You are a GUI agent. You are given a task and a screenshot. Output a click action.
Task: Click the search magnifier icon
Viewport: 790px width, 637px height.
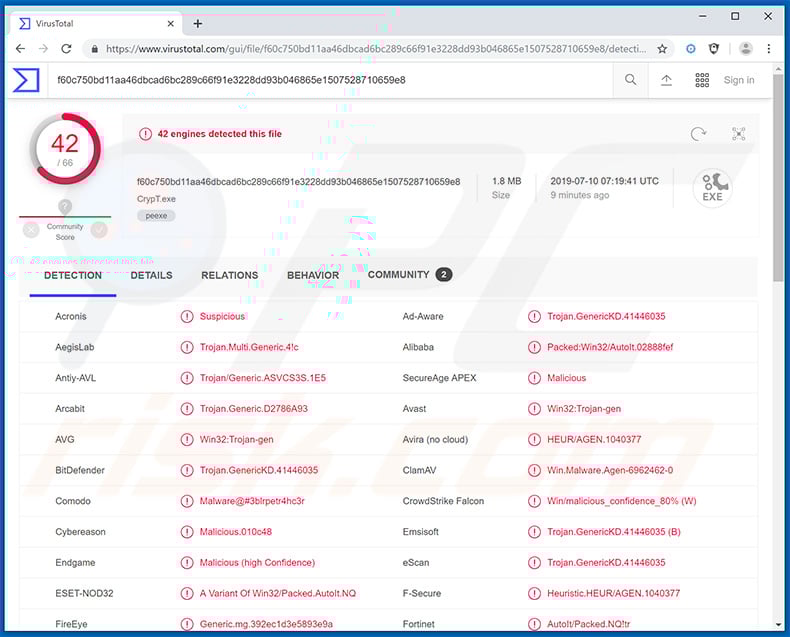[x=630, y=80]
